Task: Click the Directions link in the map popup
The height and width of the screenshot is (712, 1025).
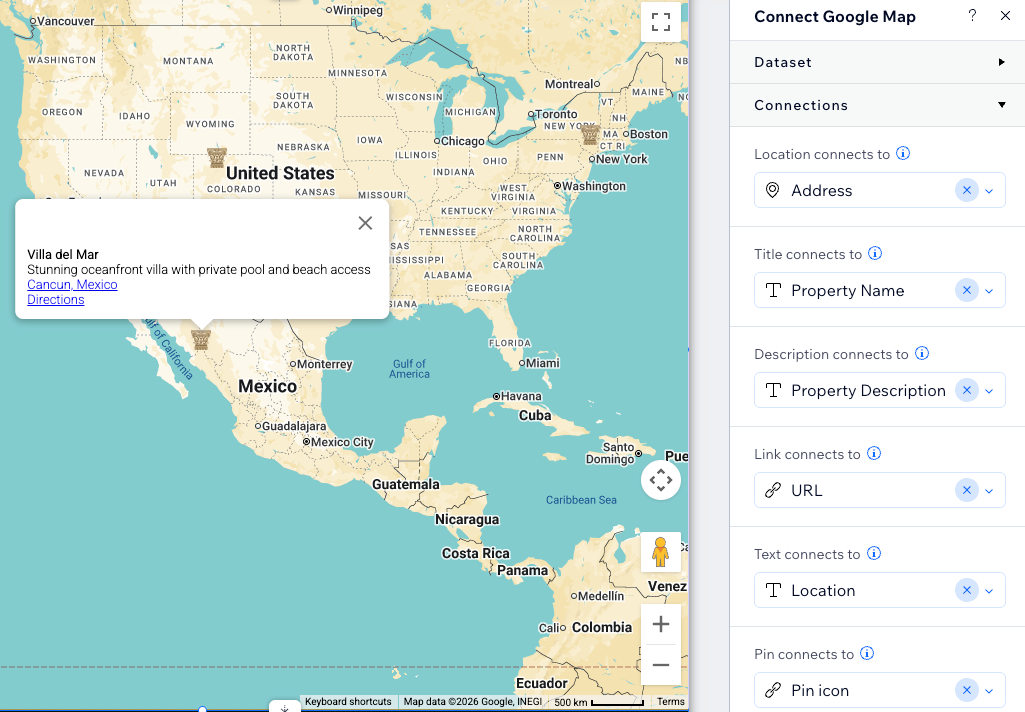Action: pyautogui.click(x=55, y=299)
